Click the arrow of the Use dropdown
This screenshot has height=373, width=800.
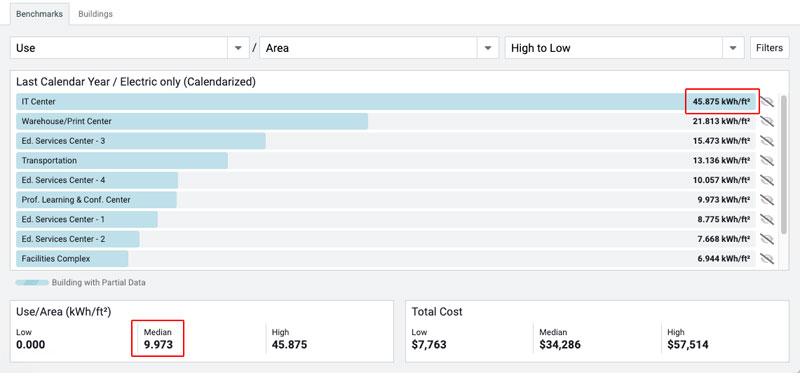tap(238, 48)
